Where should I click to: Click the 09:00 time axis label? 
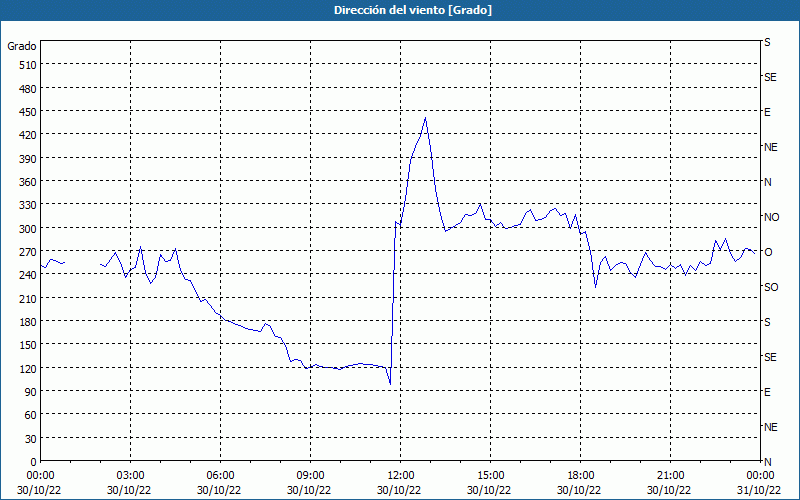pyautogui.click(x=310, y=476)
